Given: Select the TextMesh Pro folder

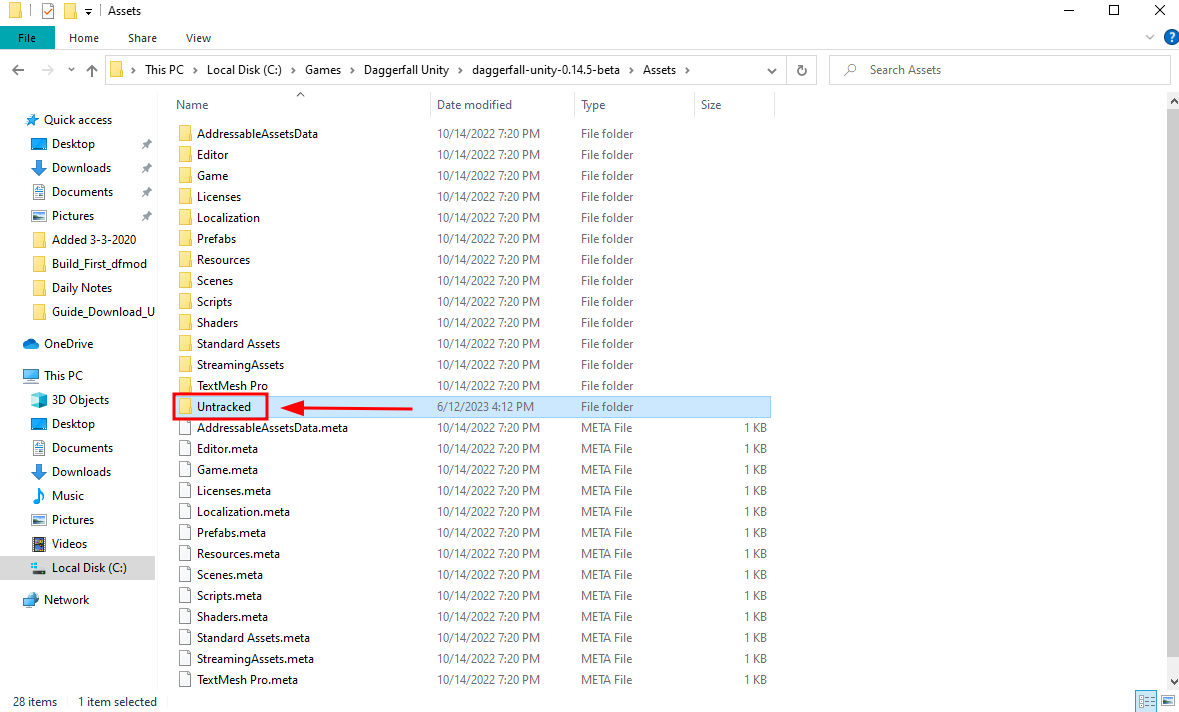Looking at the screenshot, I should pyautogui.click(x=232, y=386).
